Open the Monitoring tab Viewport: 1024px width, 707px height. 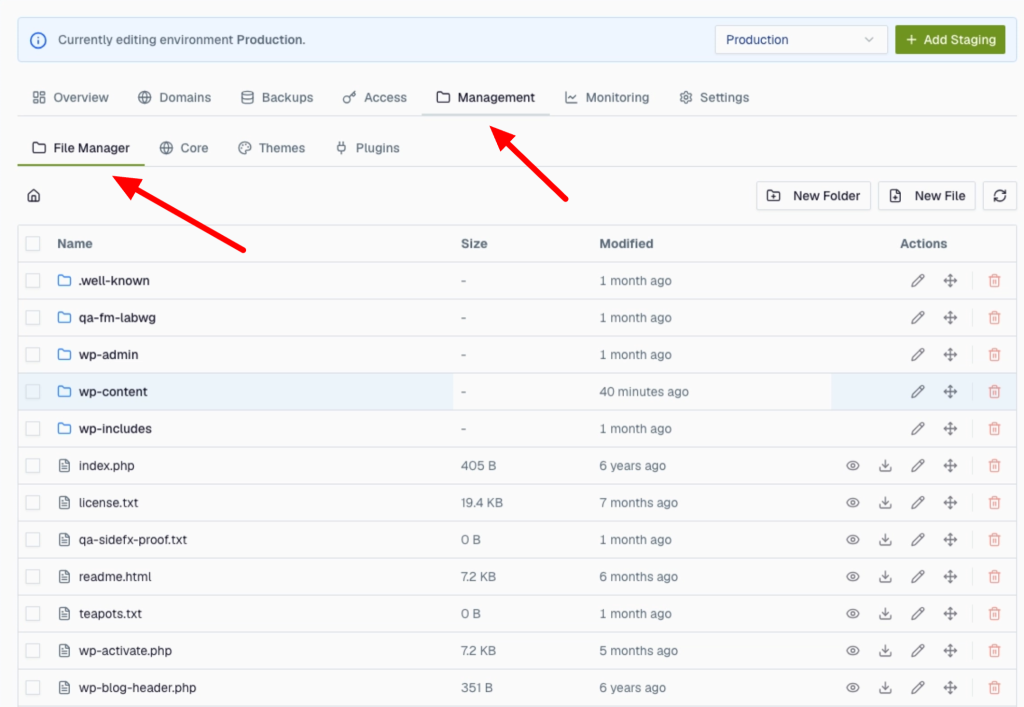[x=607, y=97]
